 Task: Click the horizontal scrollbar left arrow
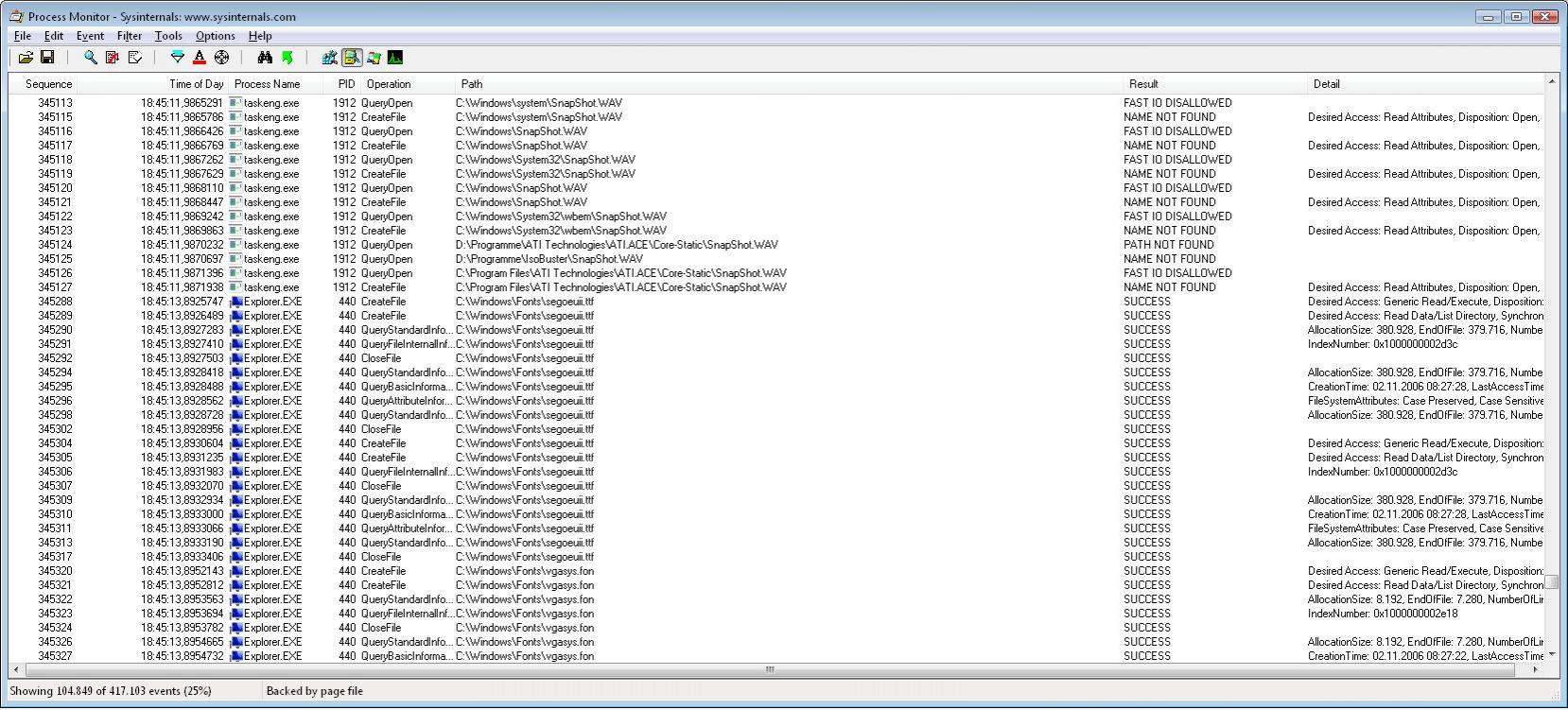[x=15, y=669]
